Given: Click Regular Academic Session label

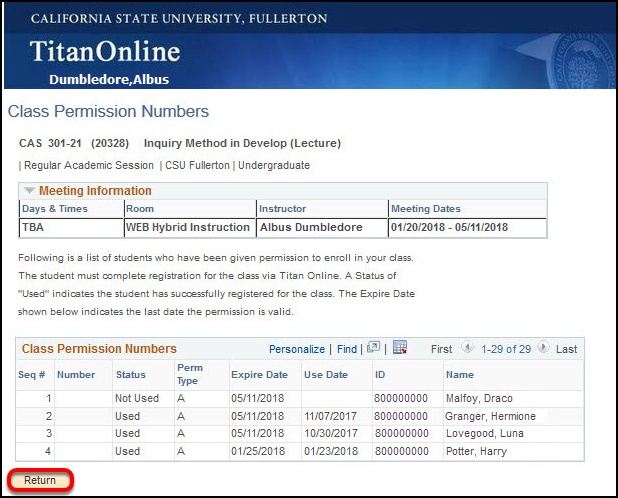Looking at the screenshot, I should click(89, 165).
